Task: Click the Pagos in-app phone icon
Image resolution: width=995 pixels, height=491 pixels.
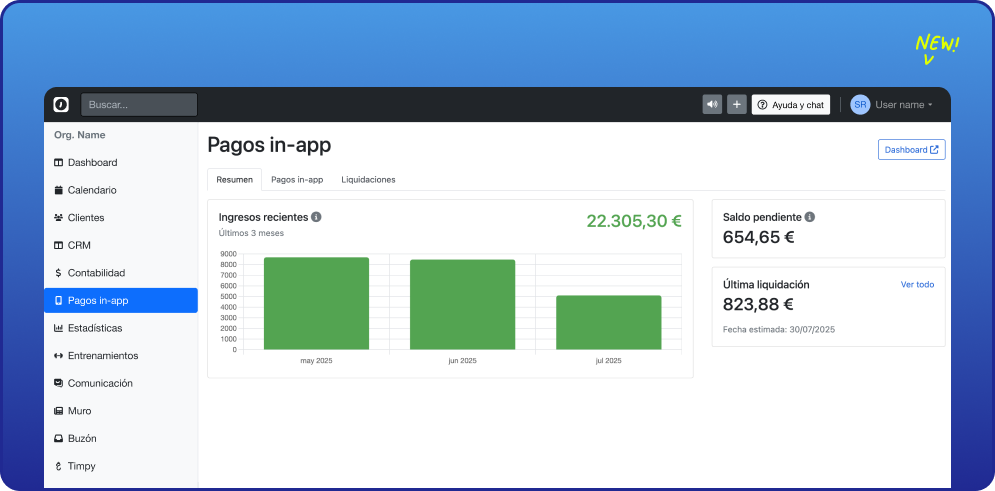Action: click(58, 301)
